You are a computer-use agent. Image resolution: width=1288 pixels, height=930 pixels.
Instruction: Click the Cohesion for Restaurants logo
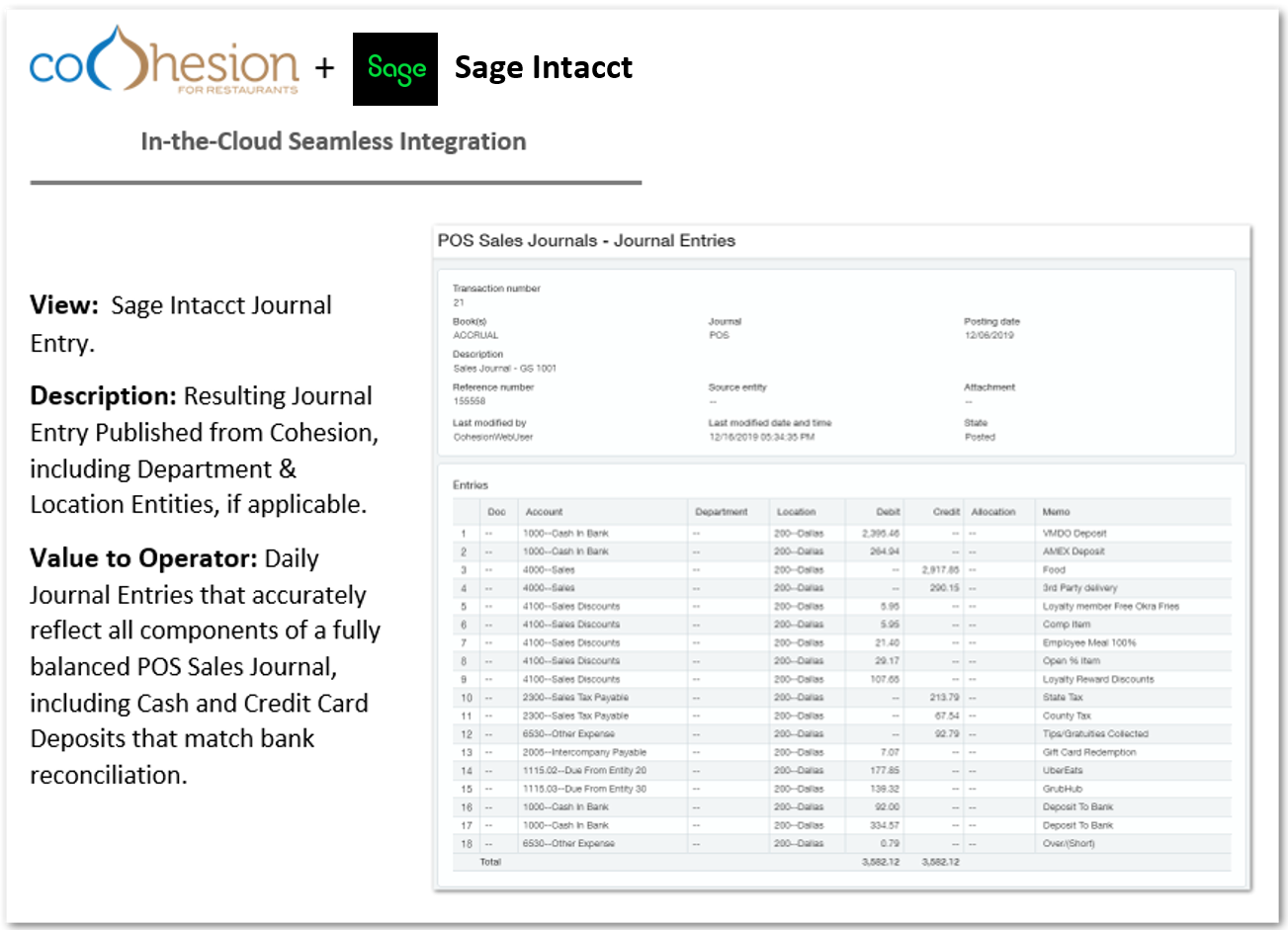164,62
